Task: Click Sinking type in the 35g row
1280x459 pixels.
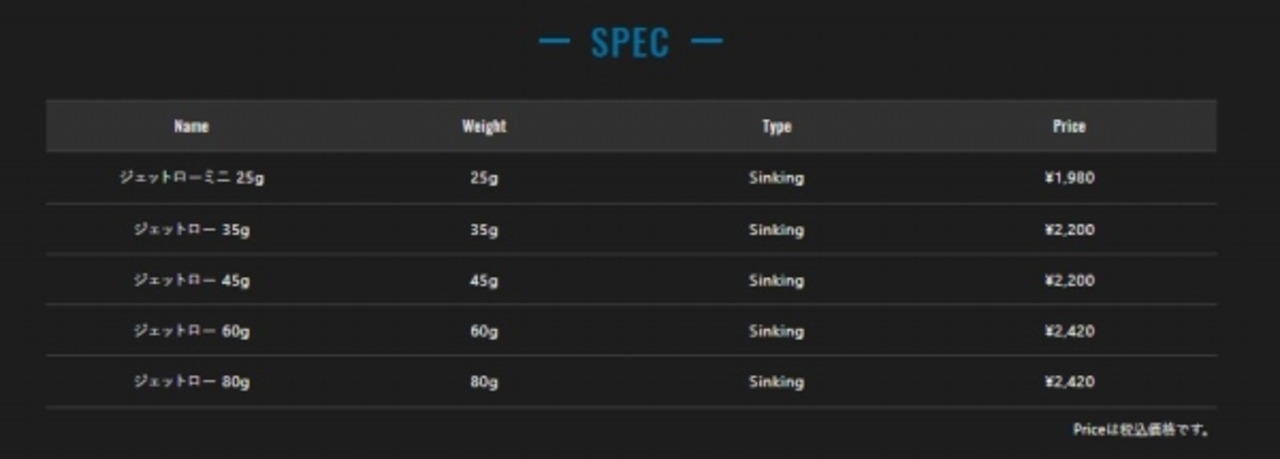Action: pyautogui.click(x=776, y=230)
